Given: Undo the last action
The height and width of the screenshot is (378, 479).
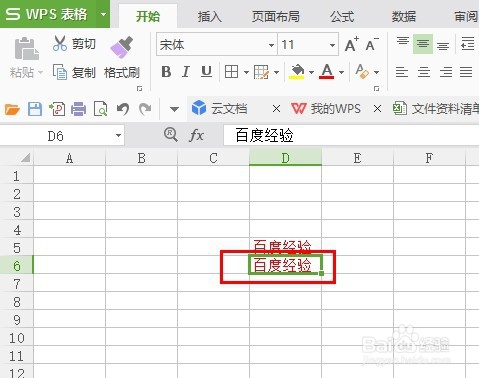Looking at the screenshot, I should pyautogui.click(x=123, y=109).
